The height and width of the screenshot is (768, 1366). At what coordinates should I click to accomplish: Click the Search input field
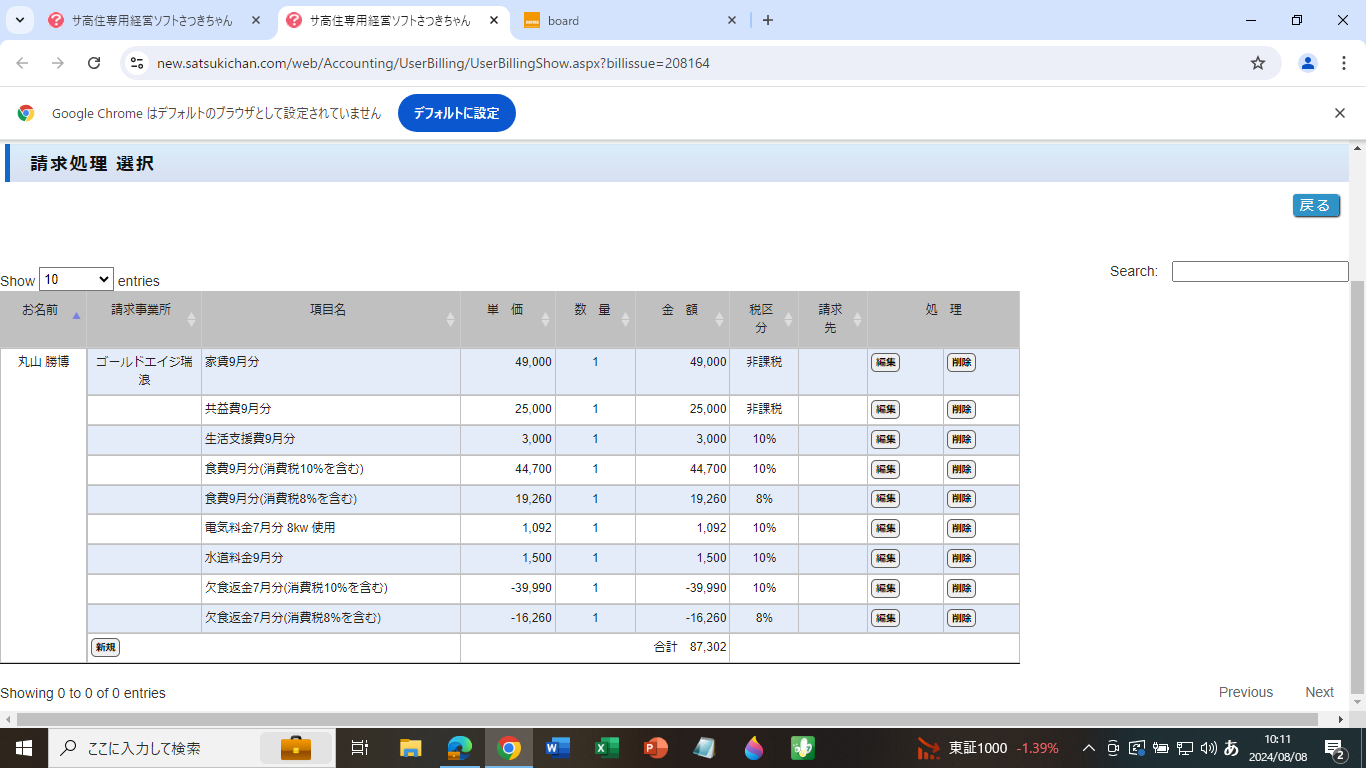[1260, 272]
